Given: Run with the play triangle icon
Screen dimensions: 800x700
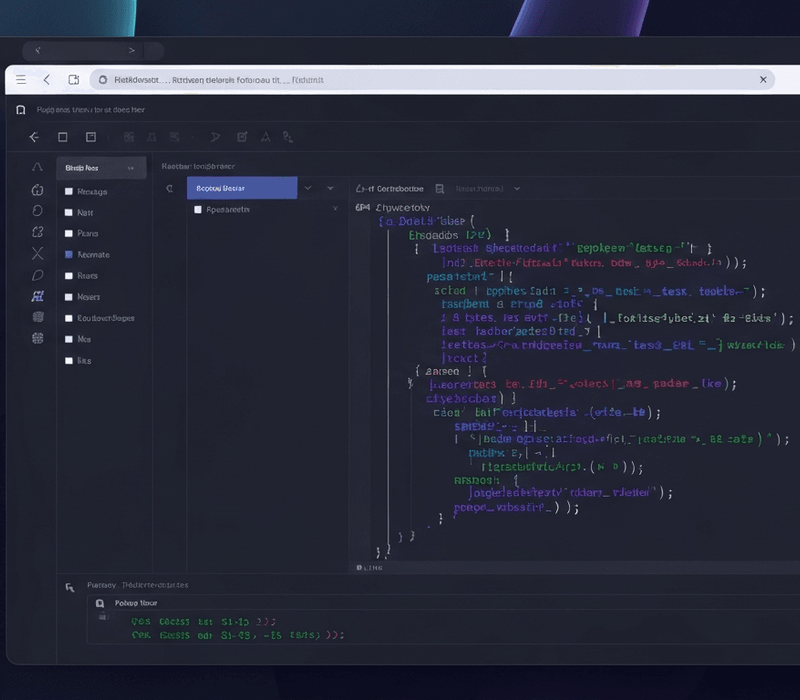Looking at the screenshot, I should [215, 137].
